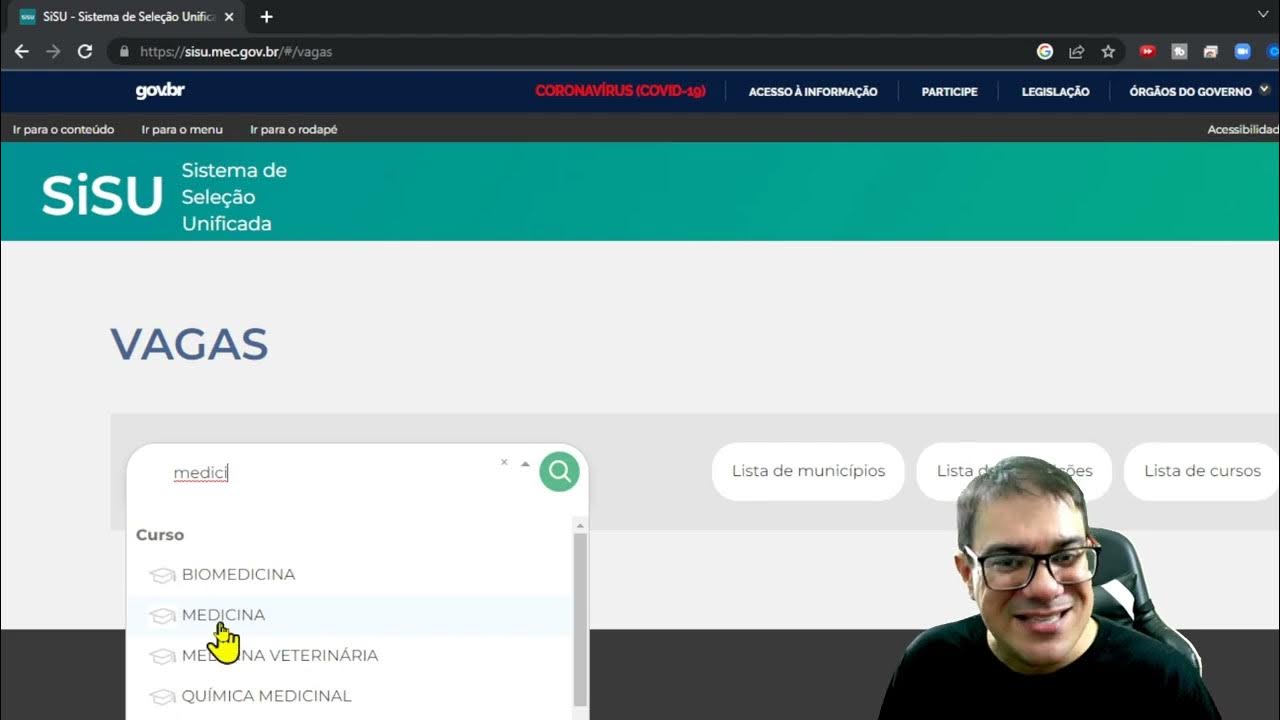Viewport: 1280px width, 720px height.
Task: Expand the ÓRGÃOS DO GOVERNO menu
Action: coord(1190,92)
